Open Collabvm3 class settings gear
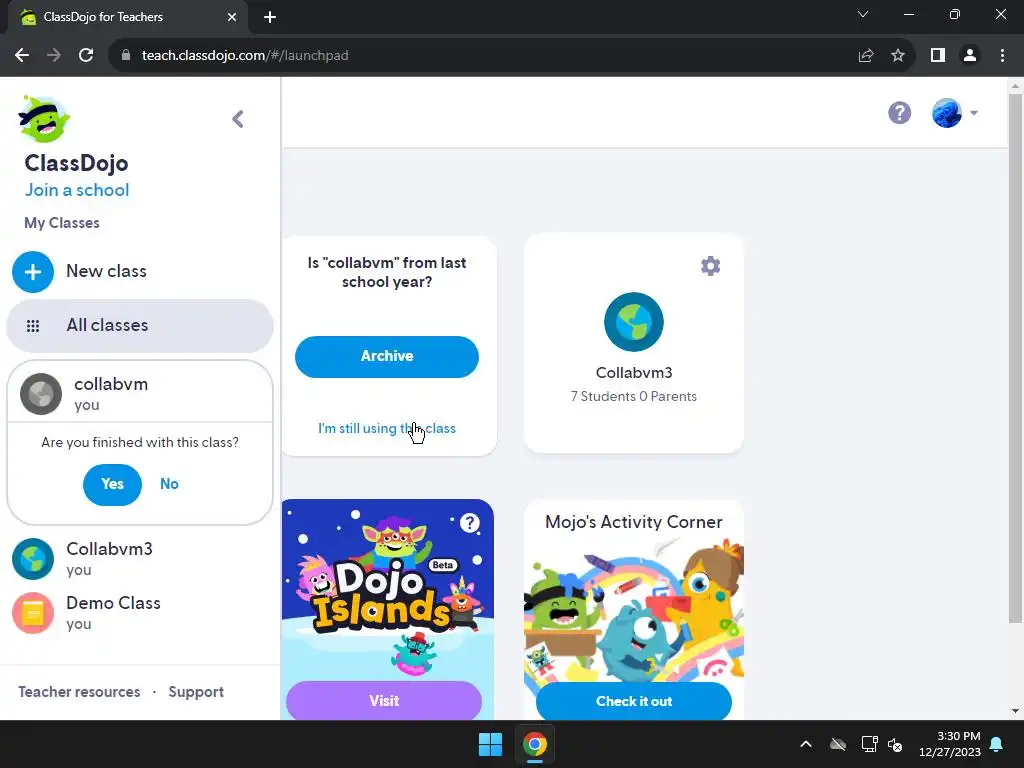This screenshot has height=768, width=1024. [x=711, y=266]
